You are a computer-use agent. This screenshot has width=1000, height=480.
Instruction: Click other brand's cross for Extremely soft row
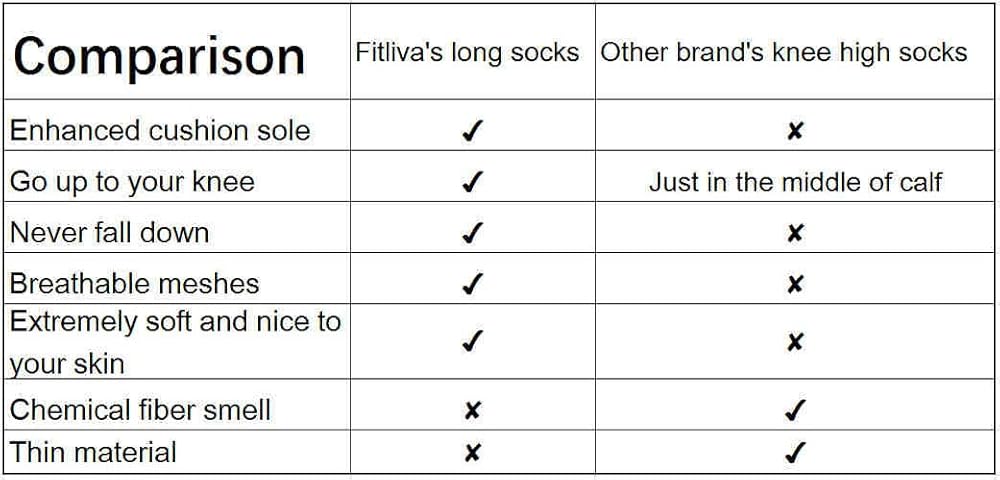795,342
